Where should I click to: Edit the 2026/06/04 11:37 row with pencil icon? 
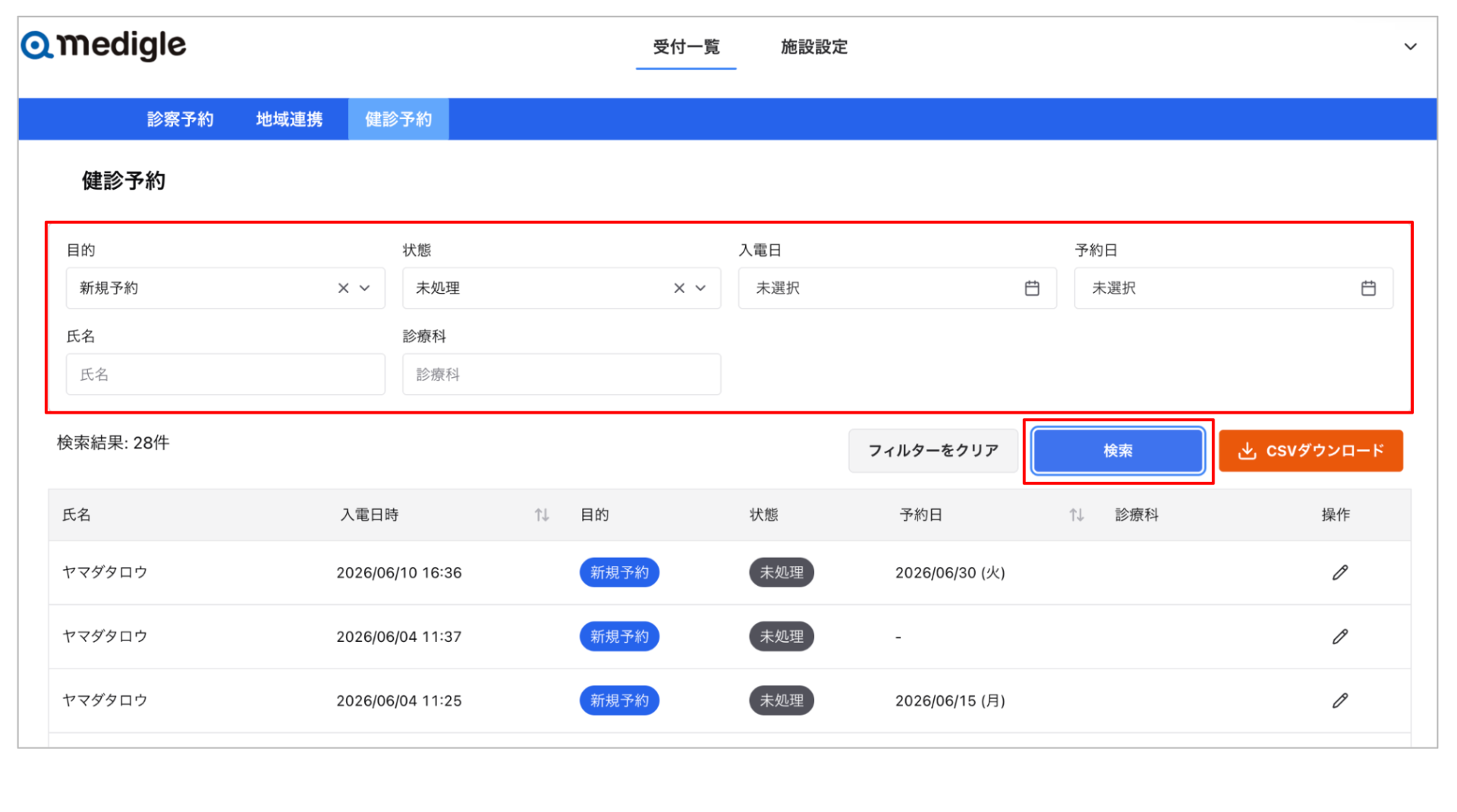[1340, 637]
